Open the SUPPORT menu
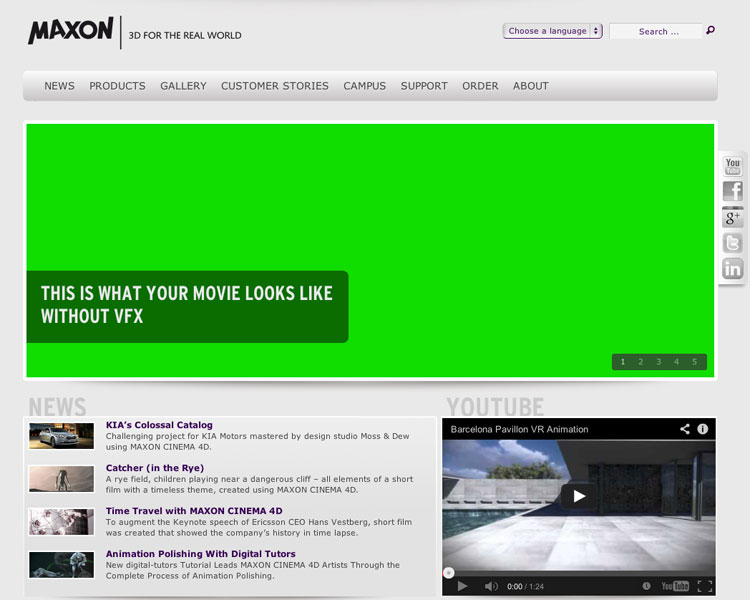The image size is (750, 600). point(424,86)
